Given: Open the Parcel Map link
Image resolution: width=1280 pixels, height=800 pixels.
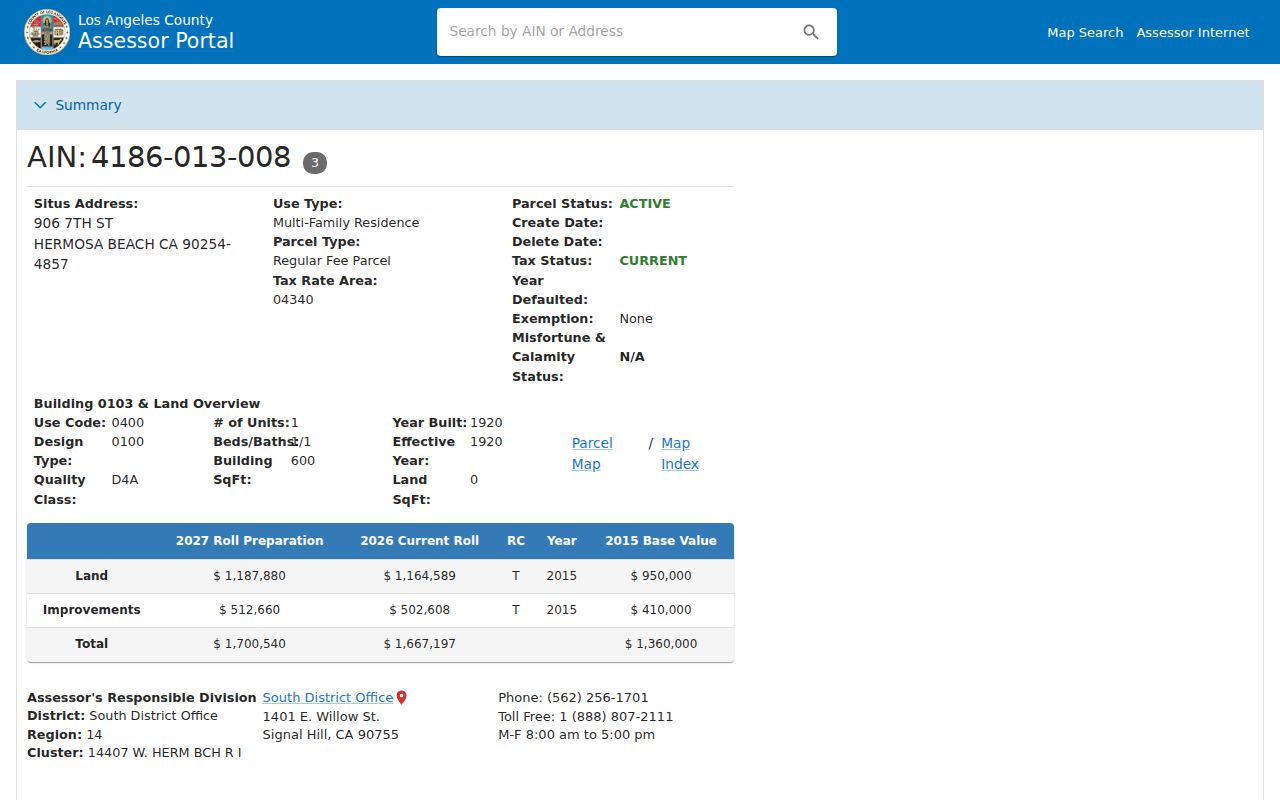Looking at the screenshot, I should 592,453.
